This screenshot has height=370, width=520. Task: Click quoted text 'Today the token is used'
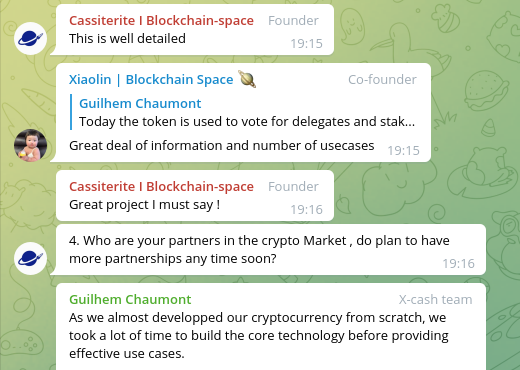247,122
